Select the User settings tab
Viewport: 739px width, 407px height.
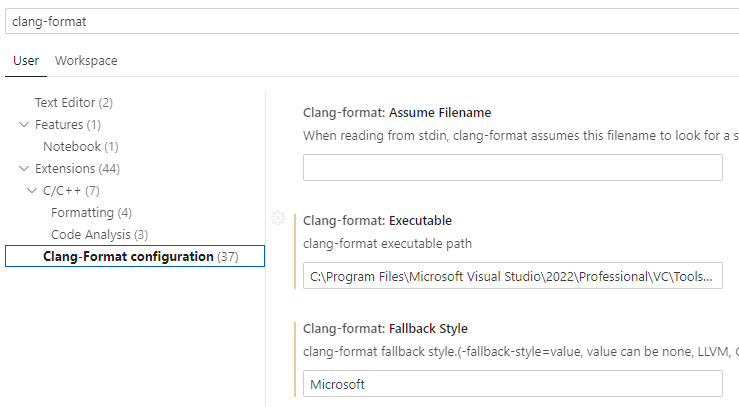(26, 61)
